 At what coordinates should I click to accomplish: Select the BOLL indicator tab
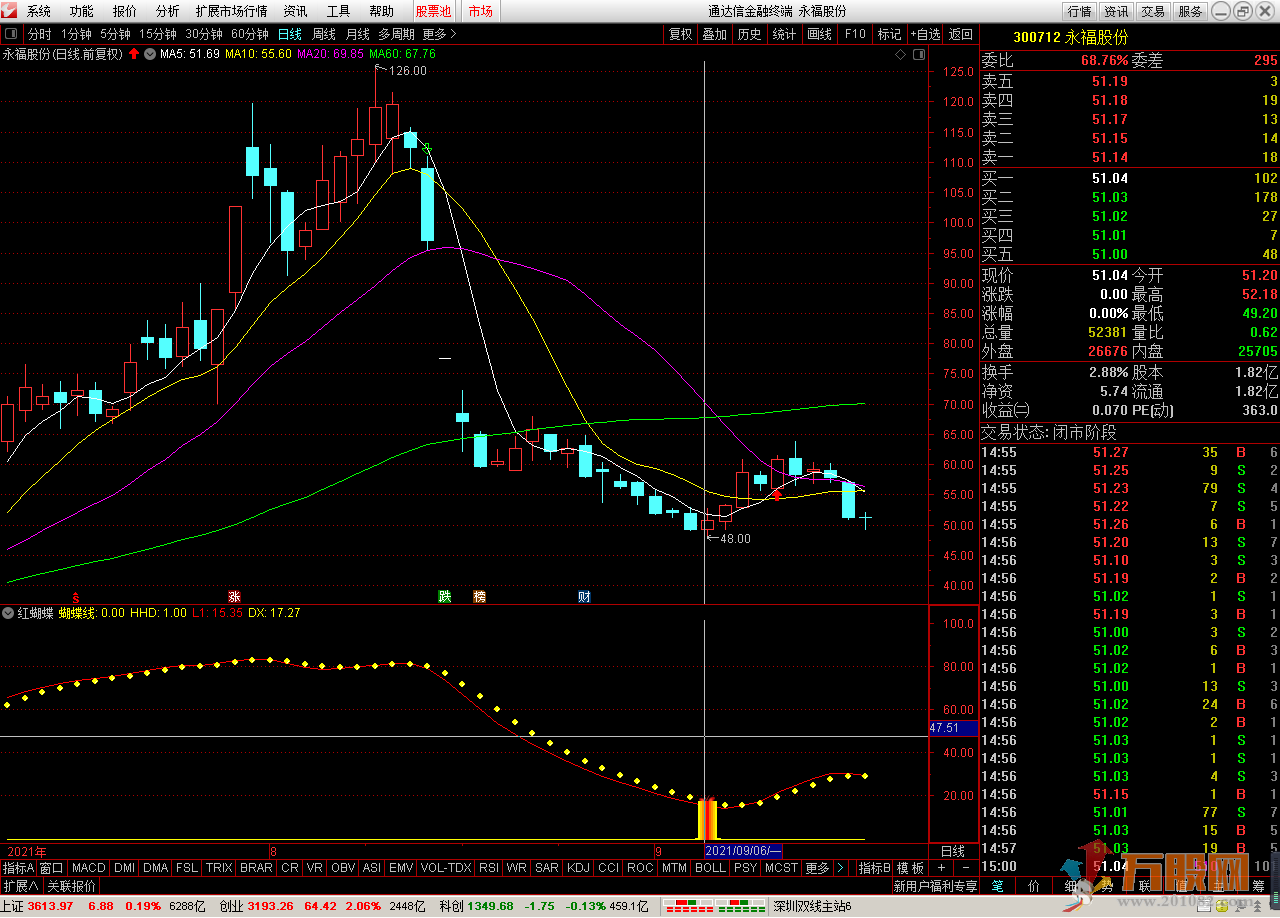[x=710, y=868]
